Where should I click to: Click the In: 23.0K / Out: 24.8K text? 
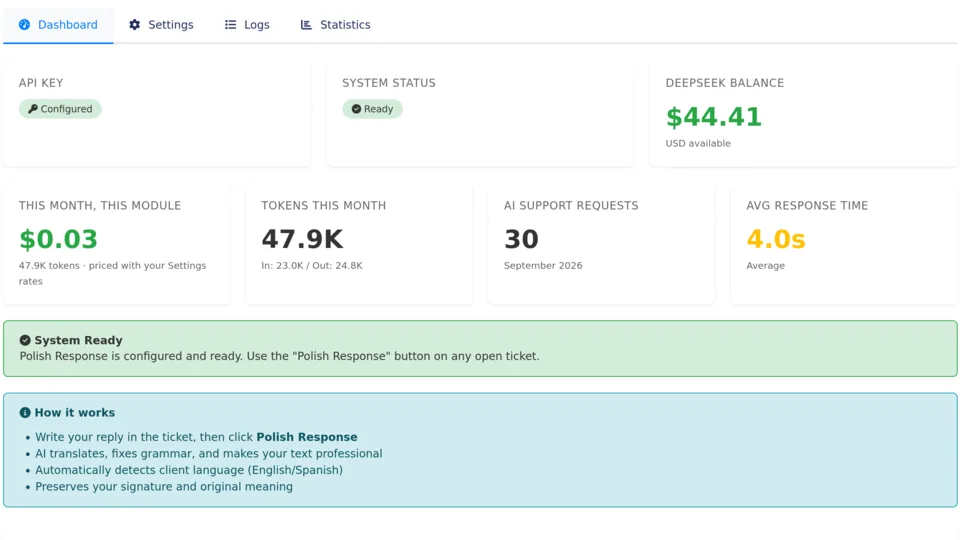tap(312, 266)
